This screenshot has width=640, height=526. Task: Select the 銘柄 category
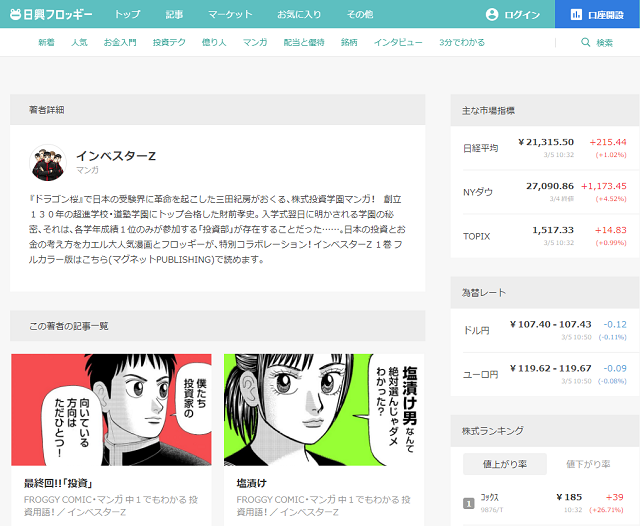(x=349, y=42)
